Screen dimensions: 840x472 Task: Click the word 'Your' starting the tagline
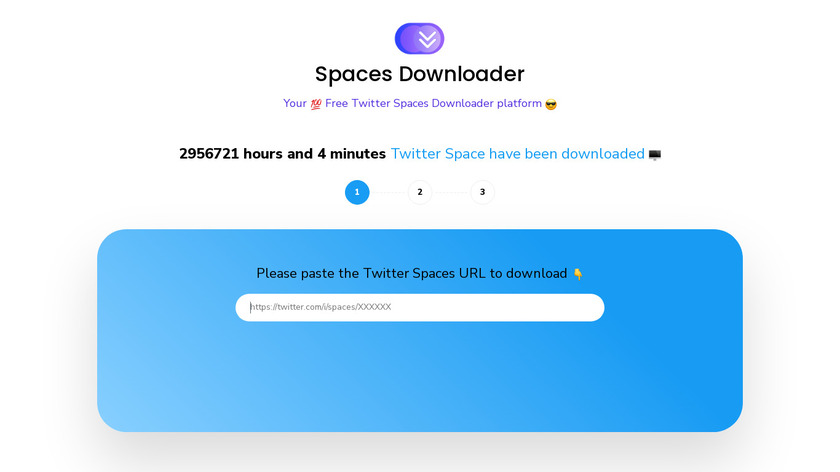(x=295, y=103)
